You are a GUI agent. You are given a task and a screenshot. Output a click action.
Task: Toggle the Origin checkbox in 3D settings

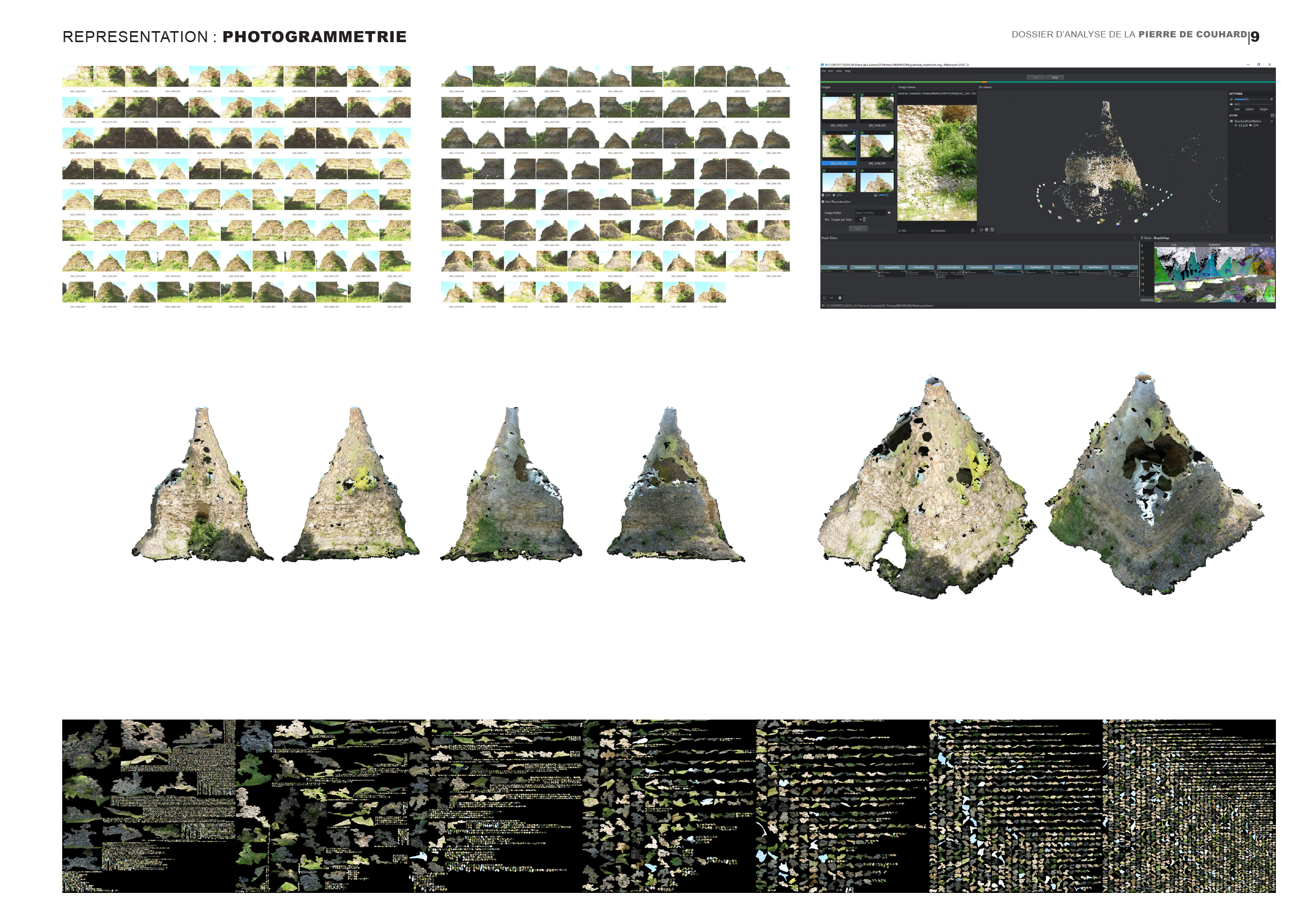(1257, 109)
